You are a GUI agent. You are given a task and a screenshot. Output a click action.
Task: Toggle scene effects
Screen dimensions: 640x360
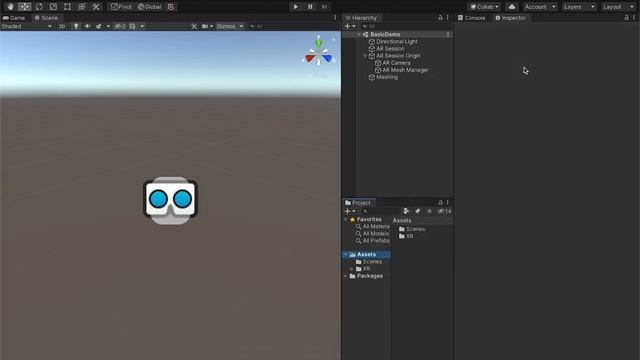pos(99,26)
